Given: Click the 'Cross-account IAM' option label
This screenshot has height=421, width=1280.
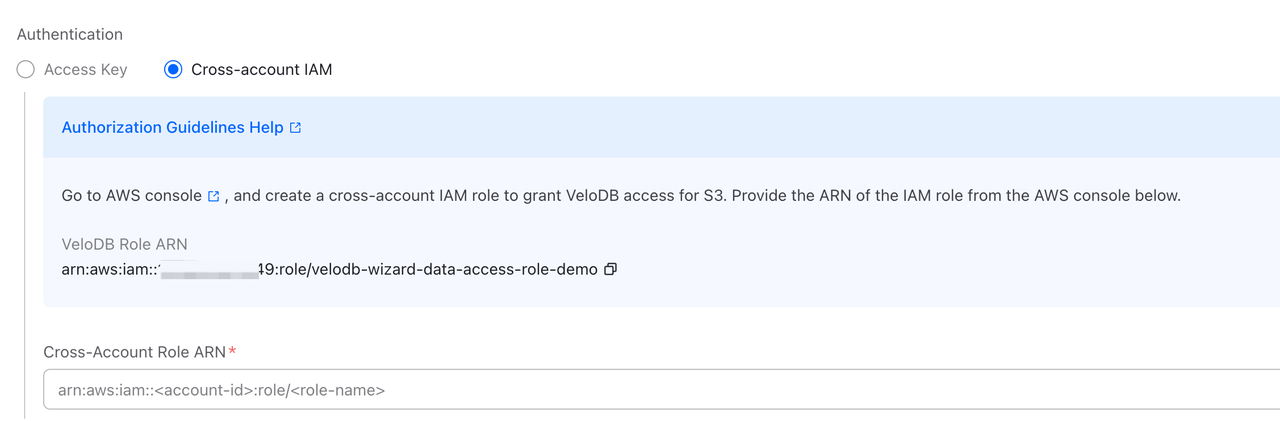Looking at the screenshot, I should click(x=261, y=70).
